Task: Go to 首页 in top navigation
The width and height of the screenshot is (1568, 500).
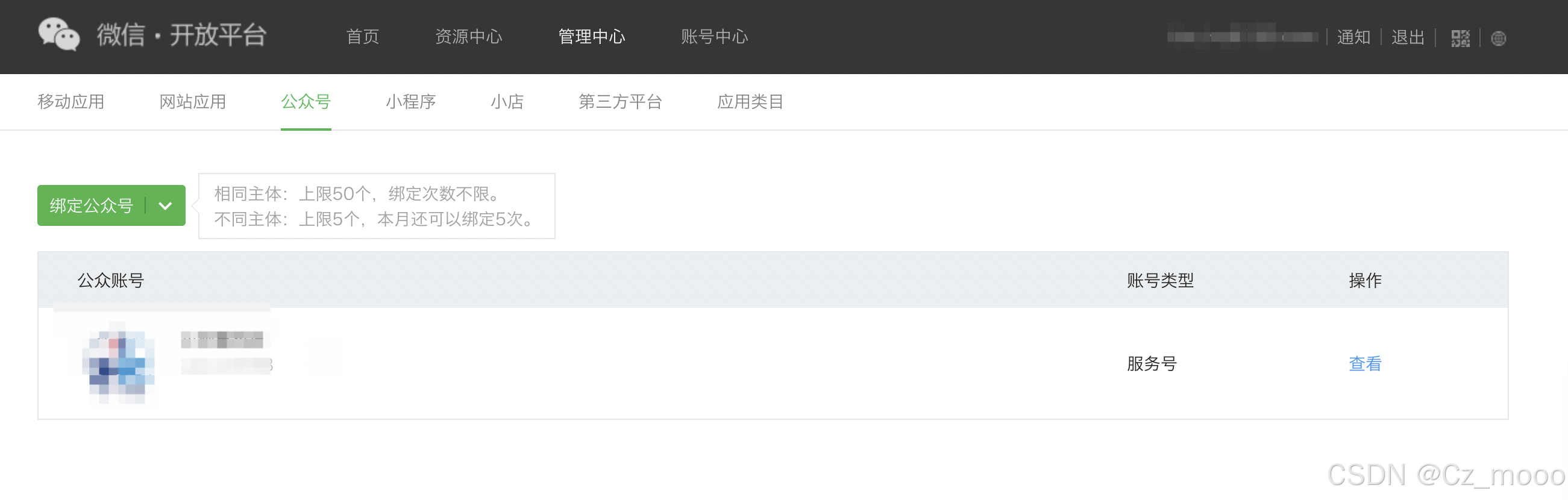Action: pos(363,37)
